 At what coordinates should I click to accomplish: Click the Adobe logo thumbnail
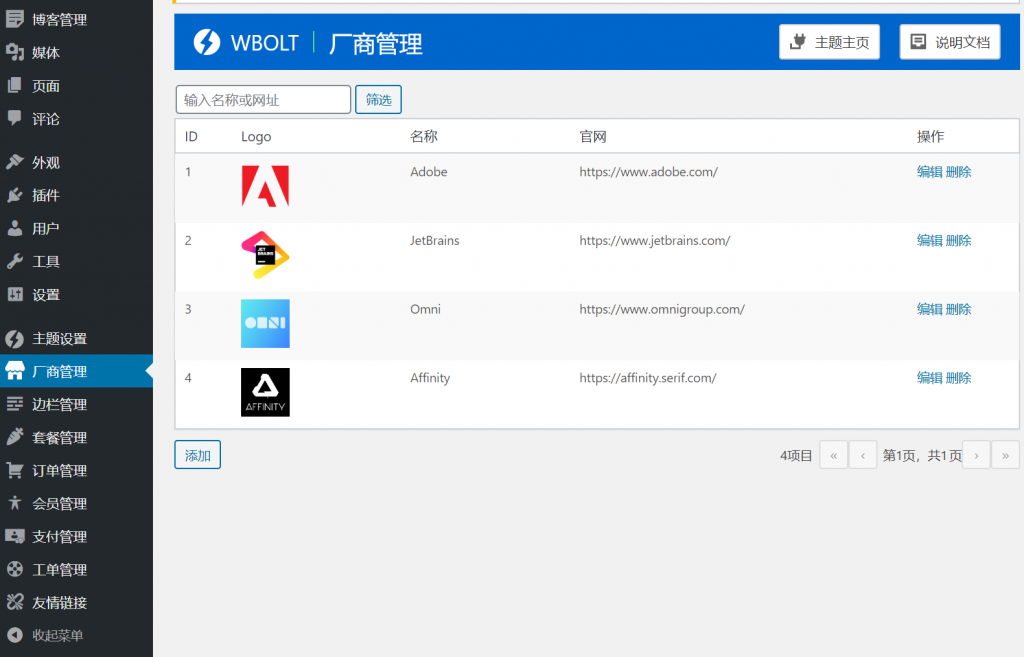265,187
